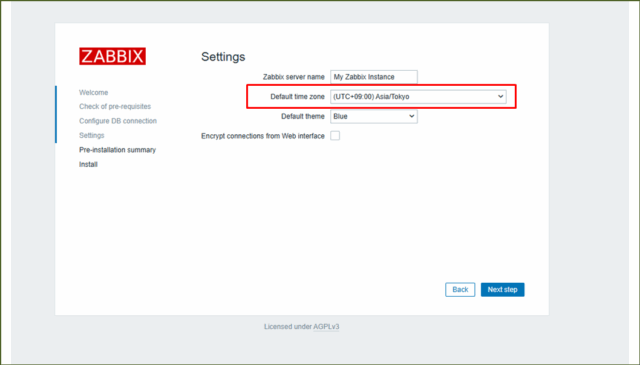640x365 pixels.
Task: Select the Install step in sidebar
Action: click(88, 165)
